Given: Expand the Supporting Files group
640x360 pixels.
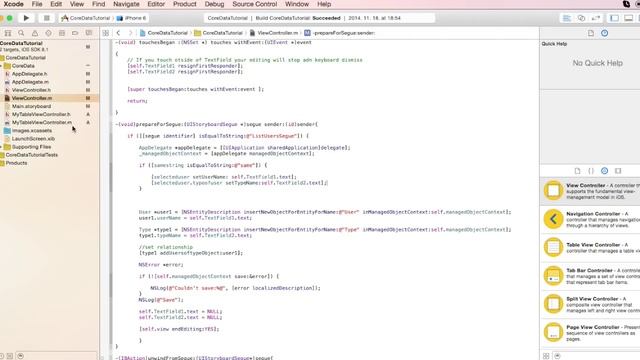Looking at the screenshot, I should (1, 147).
